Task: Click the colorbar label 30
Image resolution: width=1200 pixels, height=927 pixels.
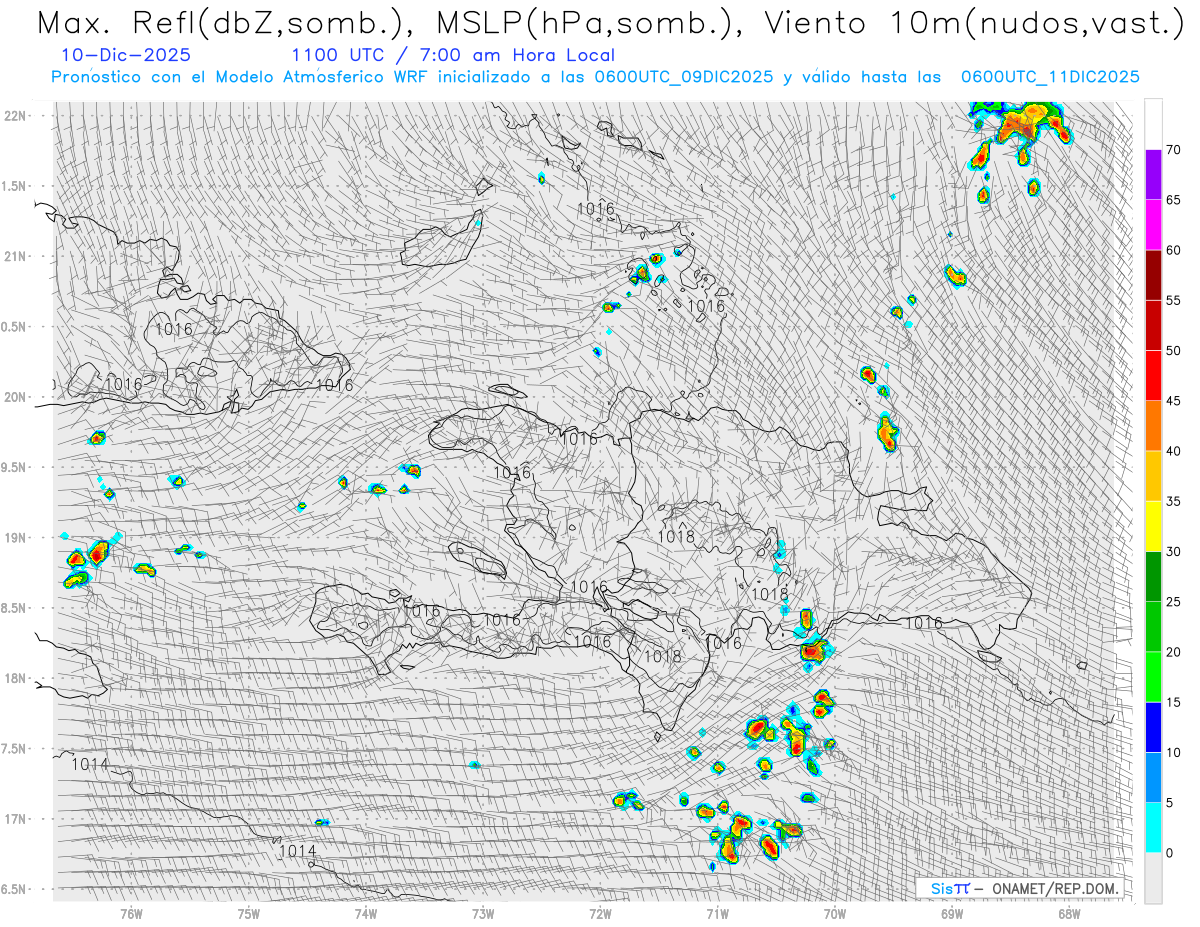Action: coord(1173,551)
